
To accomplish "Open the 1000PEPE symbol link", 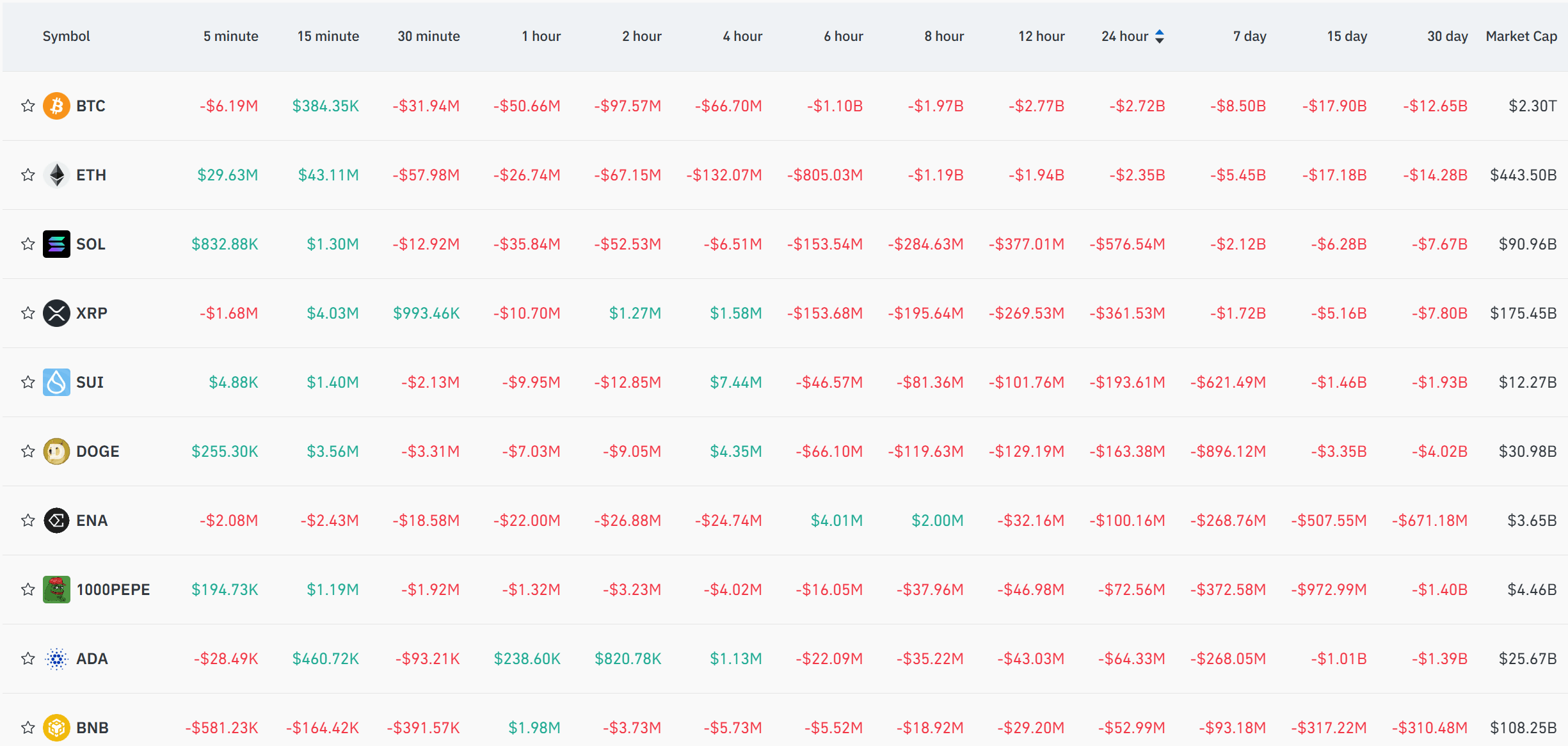I will [113, 590].
